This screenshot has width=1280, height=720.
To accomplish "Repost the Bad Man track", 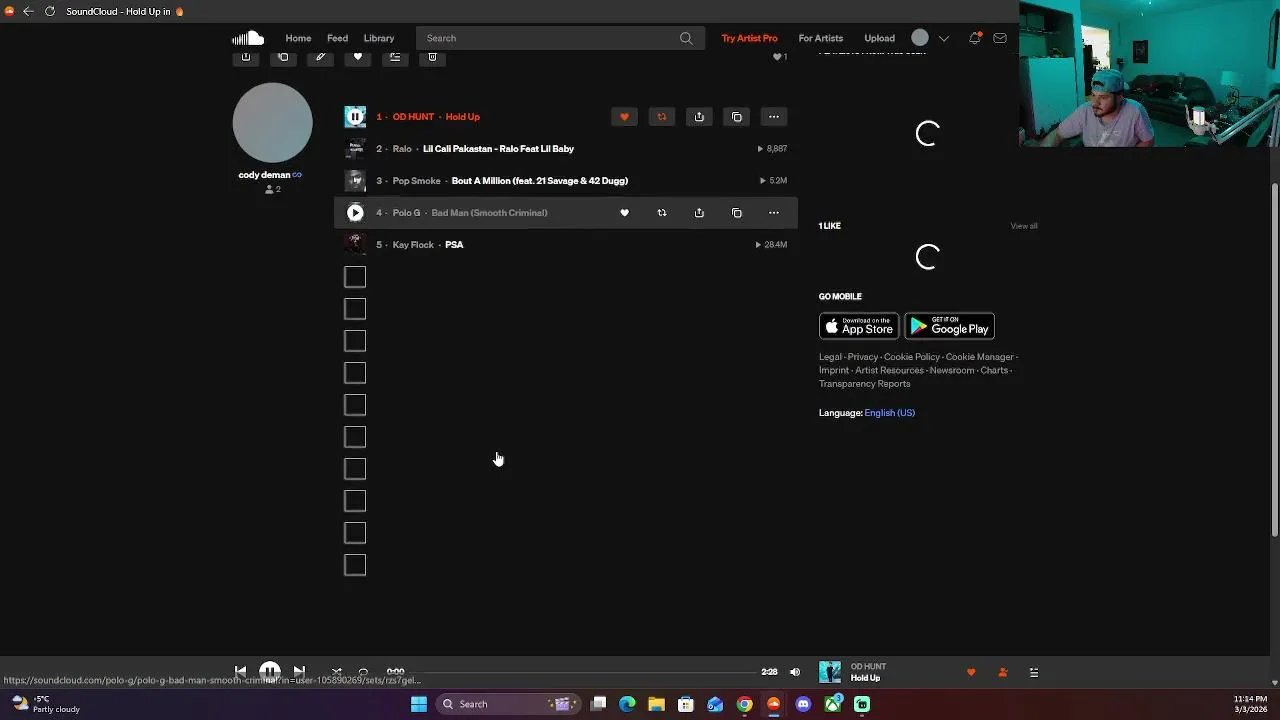I will [661, 213].
